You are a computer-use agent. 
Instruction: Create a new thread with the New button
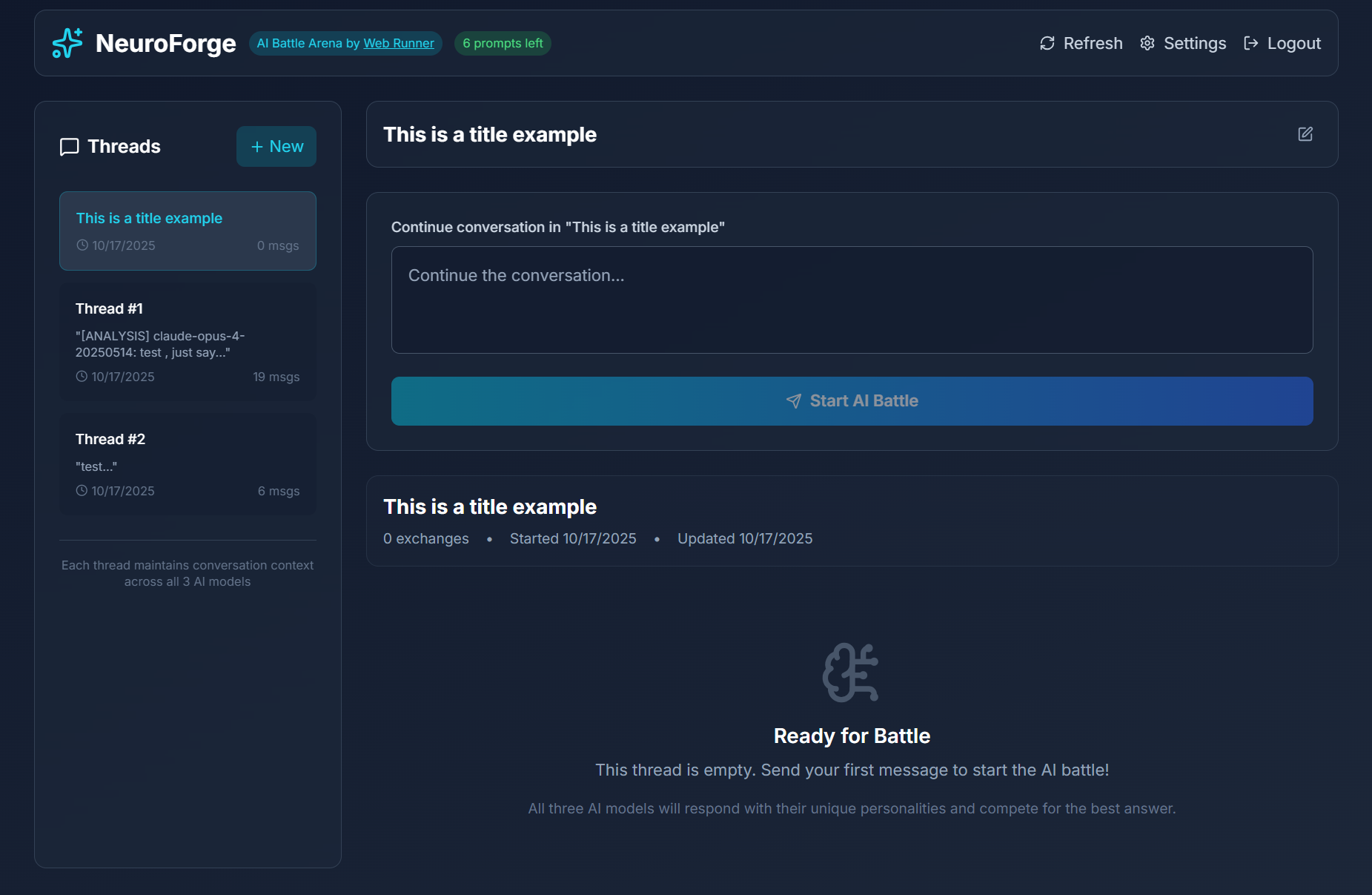276,146
